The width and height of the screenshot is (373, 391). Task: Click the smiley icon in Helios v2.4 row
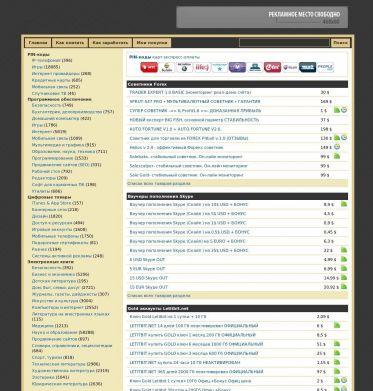[337, 147]
